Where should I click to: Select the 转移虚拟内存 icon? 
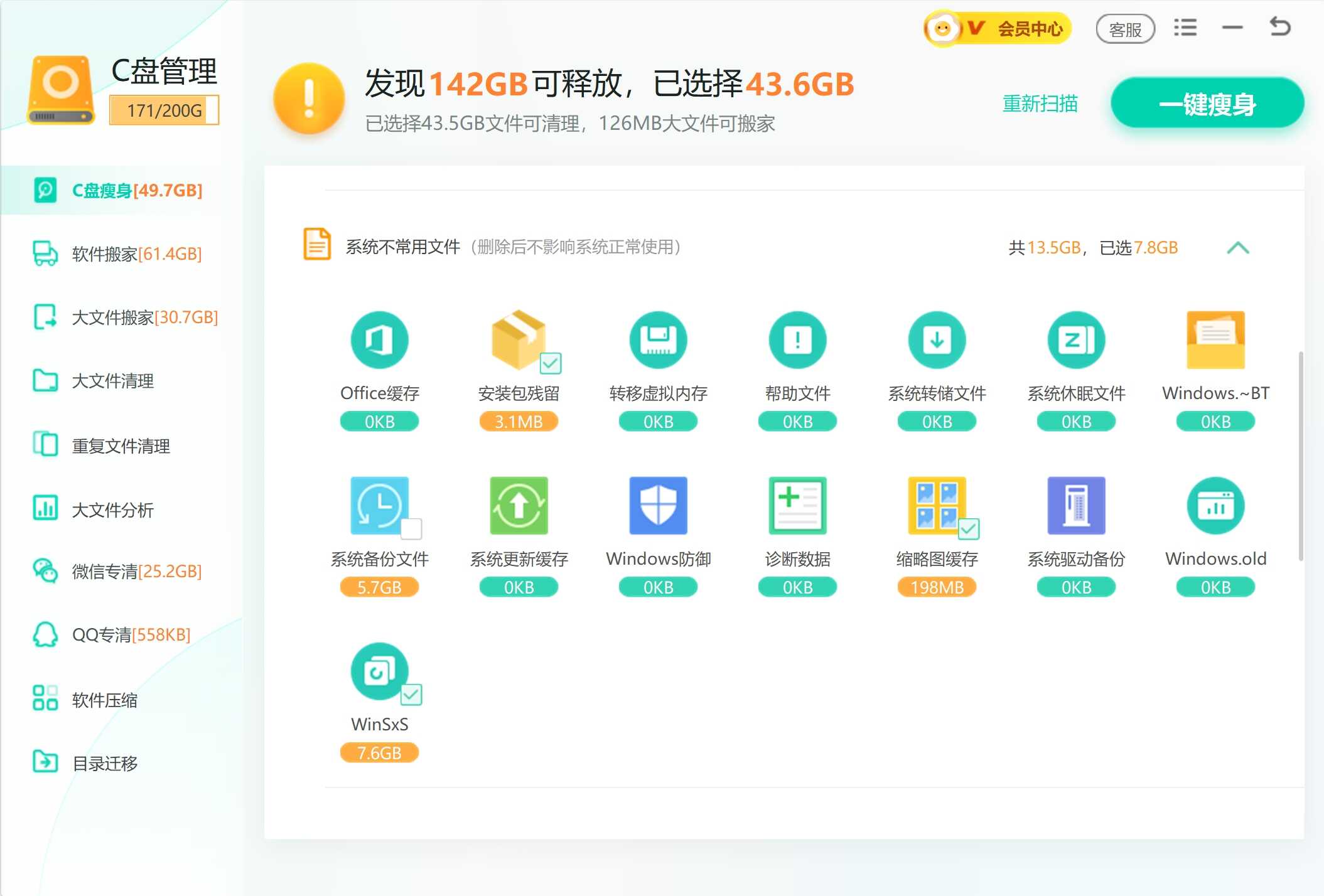click(x=658, y=340)
